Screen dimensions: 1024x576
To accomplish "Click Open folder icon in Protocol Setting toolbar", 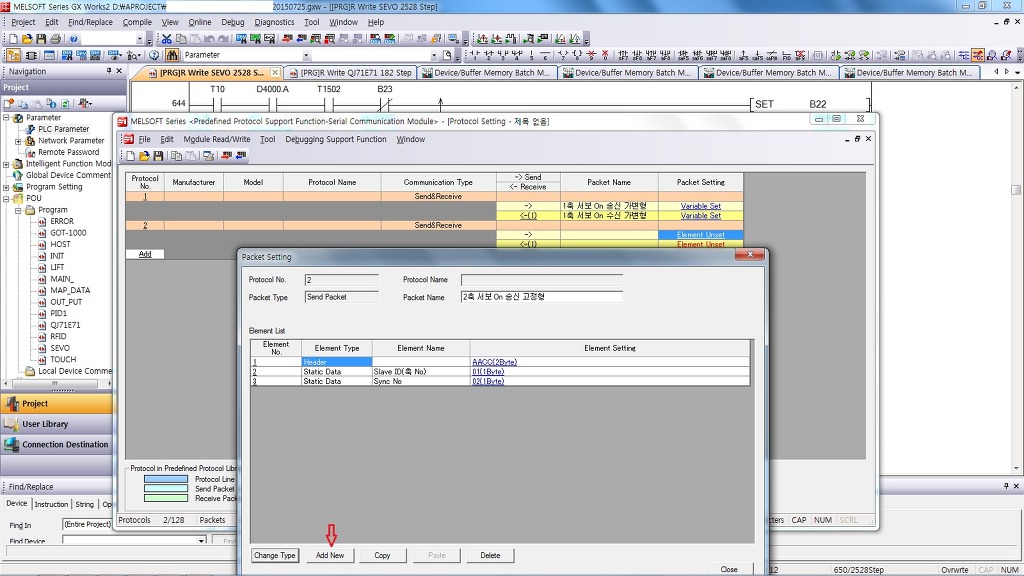I will (x=144, y=156).
